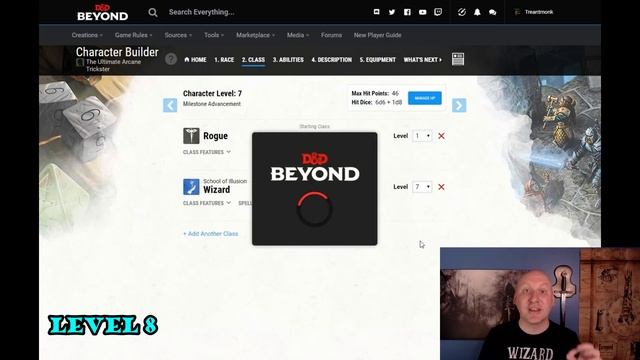
Task: Switch to the 1. Race tab
Action: pos(224,60)
